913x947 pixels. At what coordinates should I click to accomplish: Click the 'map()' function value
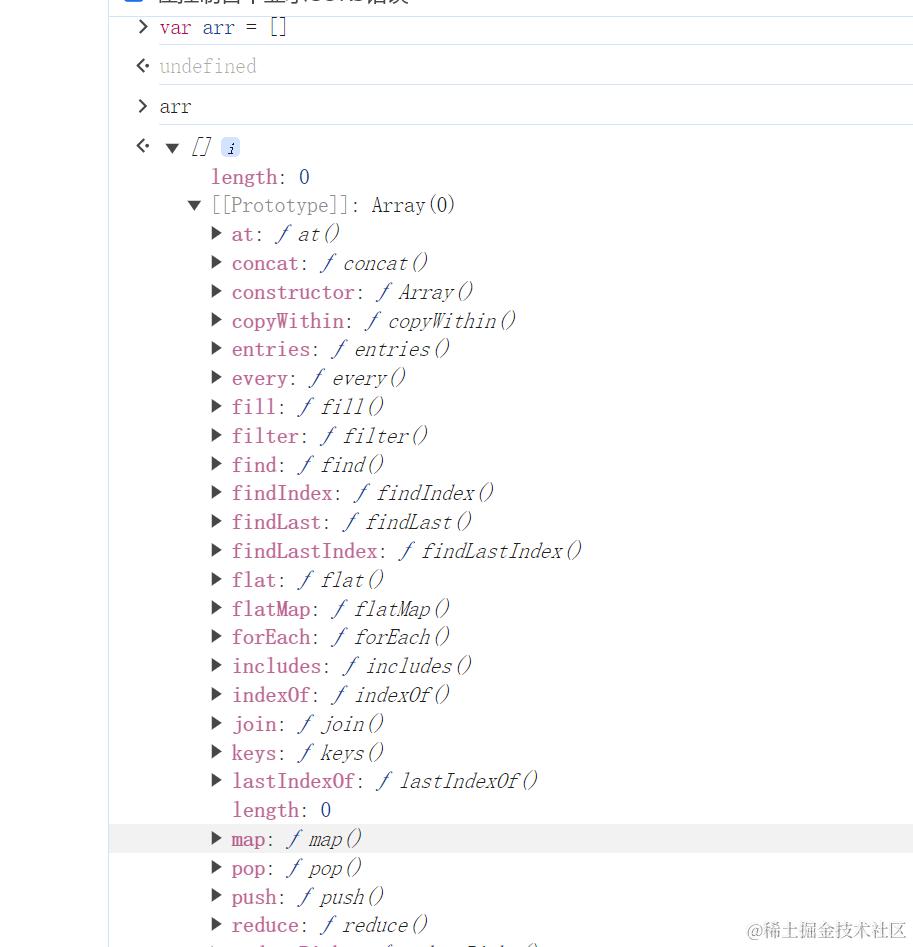335,839
